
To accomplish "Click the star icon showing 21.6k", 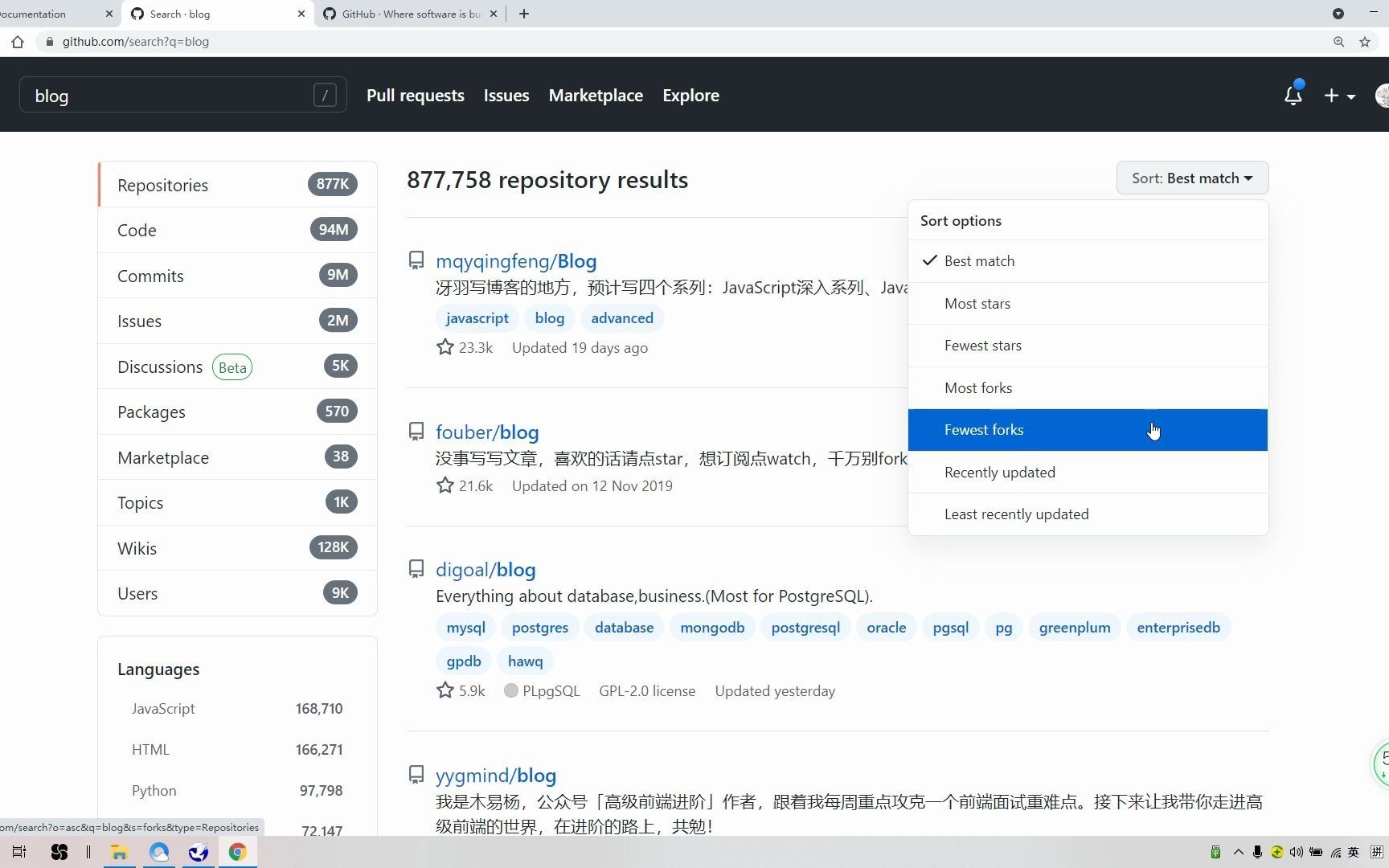I will [x=445, y=485].
